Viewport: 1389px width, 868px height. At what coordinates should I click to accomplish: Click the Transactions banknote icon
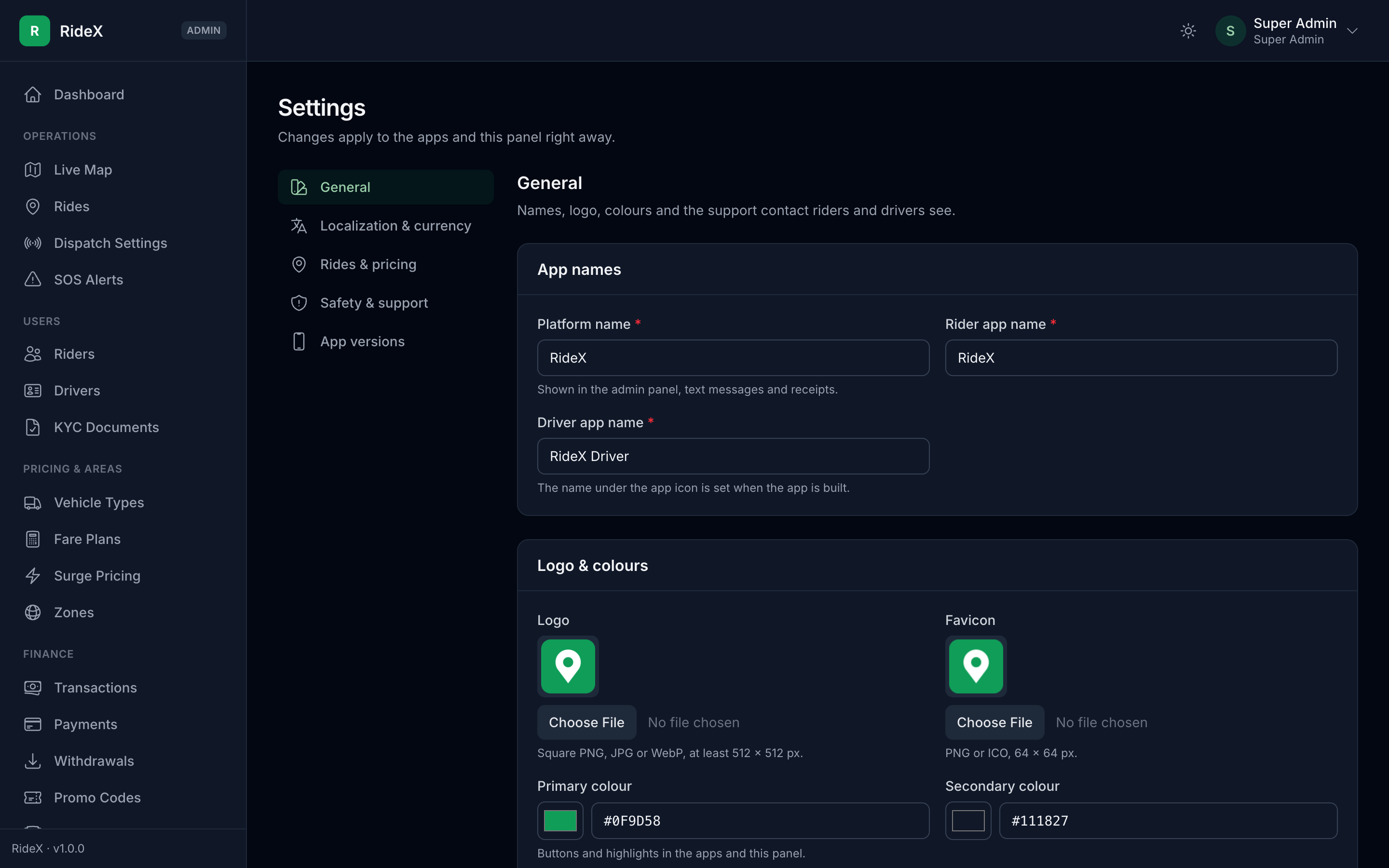(33, 688)
